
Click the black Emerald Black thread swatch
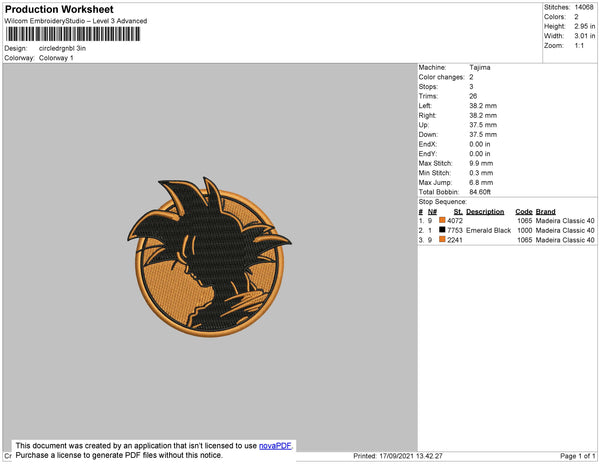442,230
